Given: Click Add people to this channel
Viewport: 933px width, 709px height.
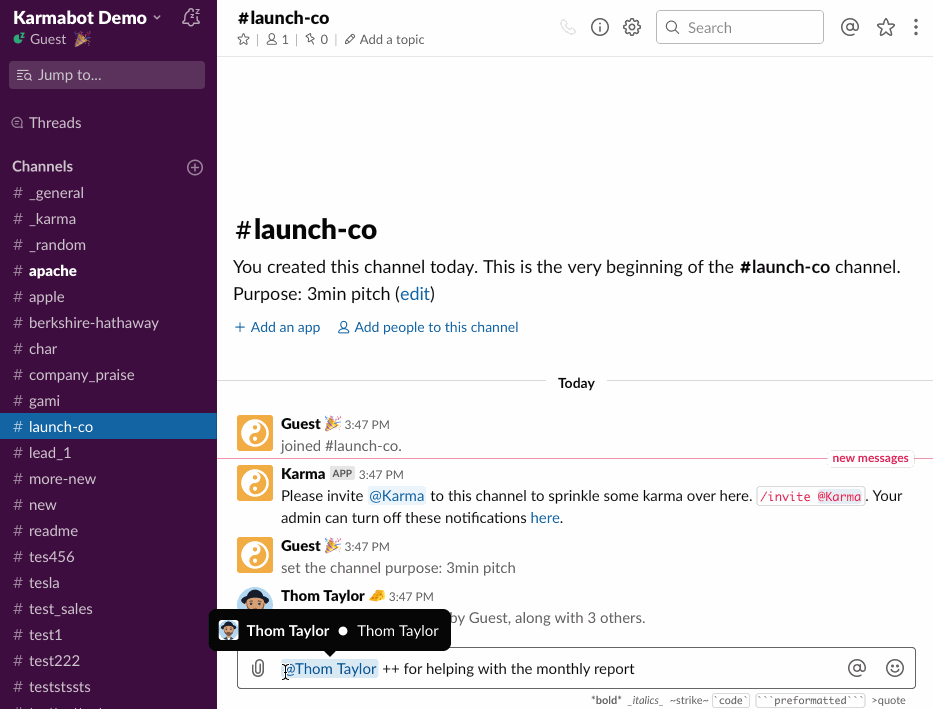Looking at the screenshot, I should (427, 327).
